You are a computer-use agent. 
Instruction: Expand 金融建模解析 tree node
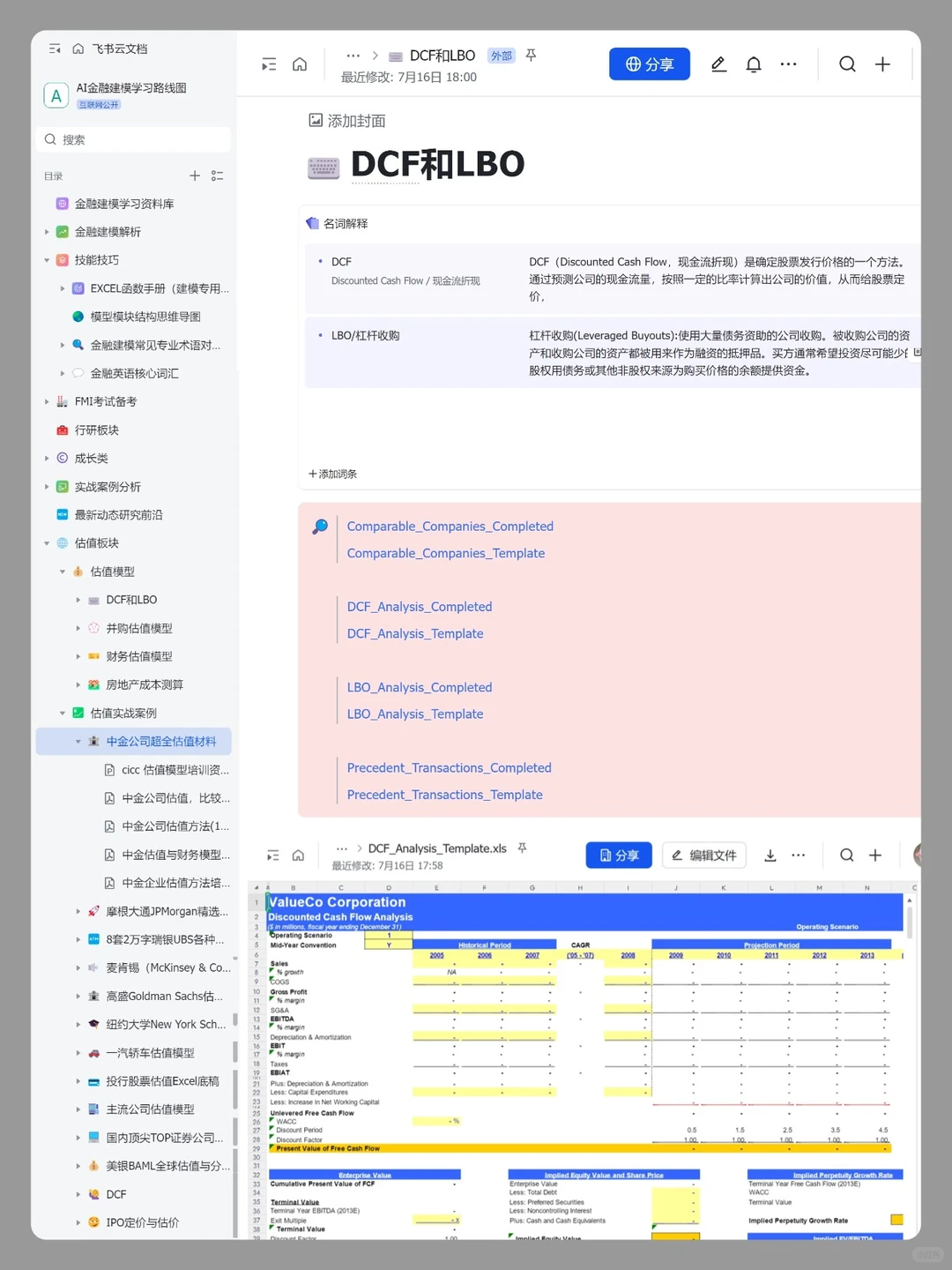[47, 232]
